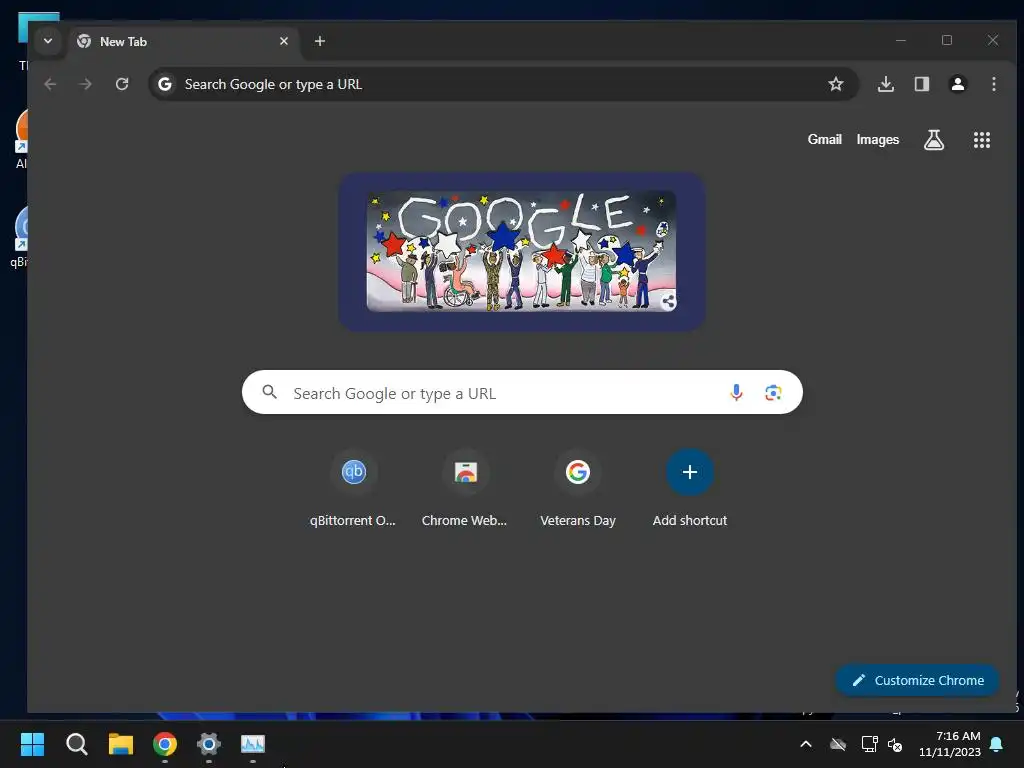
Task: Open the clock showing 7:16 AM
Action: click(x=950, y=744)
